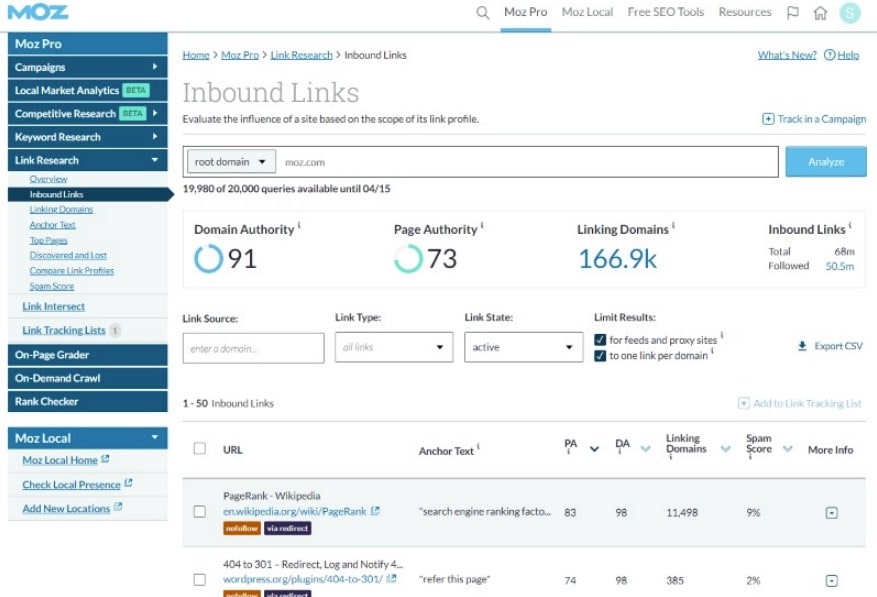This screenshot has height=597, width=877.
Task: Click the Link Source domain input field
Action: click(253, 348)
